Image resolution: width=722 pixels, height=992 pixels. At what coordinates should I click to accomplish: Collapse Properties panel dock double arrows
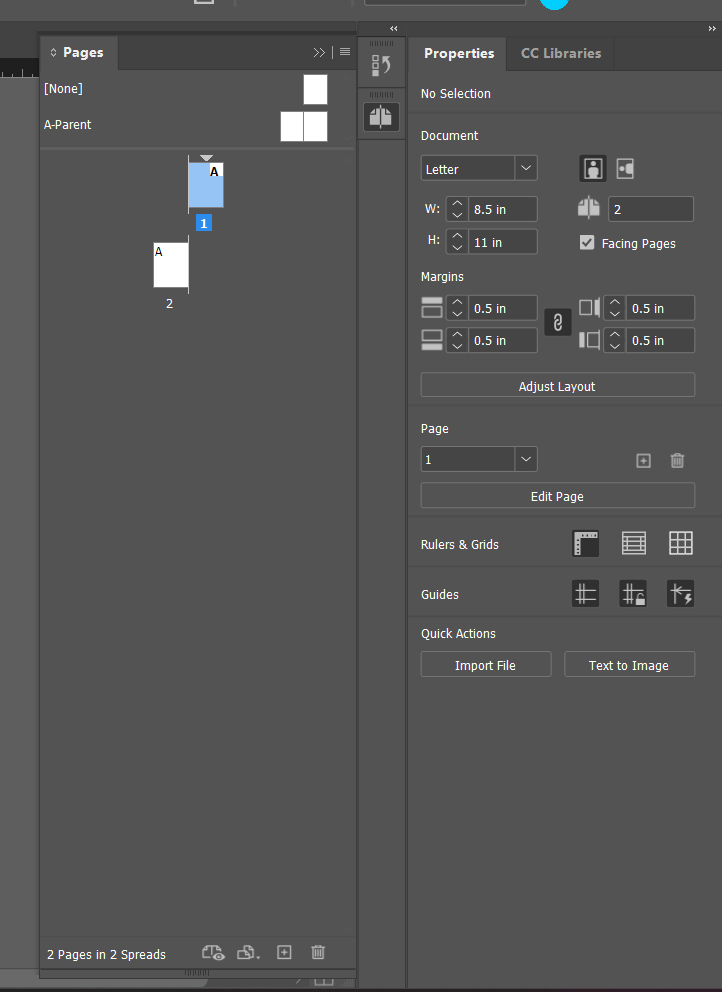712,28
